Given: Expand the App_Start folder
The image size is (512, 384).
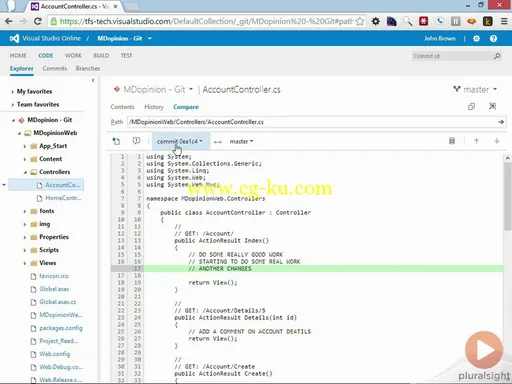Looking at the screenshot, I should coord(25,146).
